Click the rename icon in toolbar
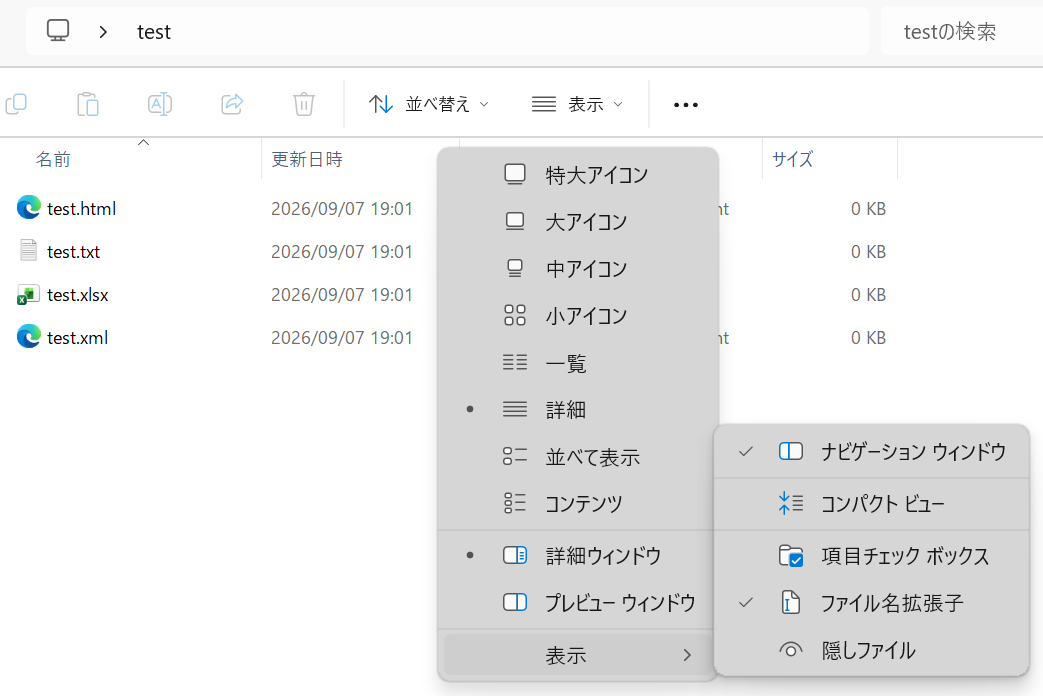The image size is (1043, 696). coord(160,104)
